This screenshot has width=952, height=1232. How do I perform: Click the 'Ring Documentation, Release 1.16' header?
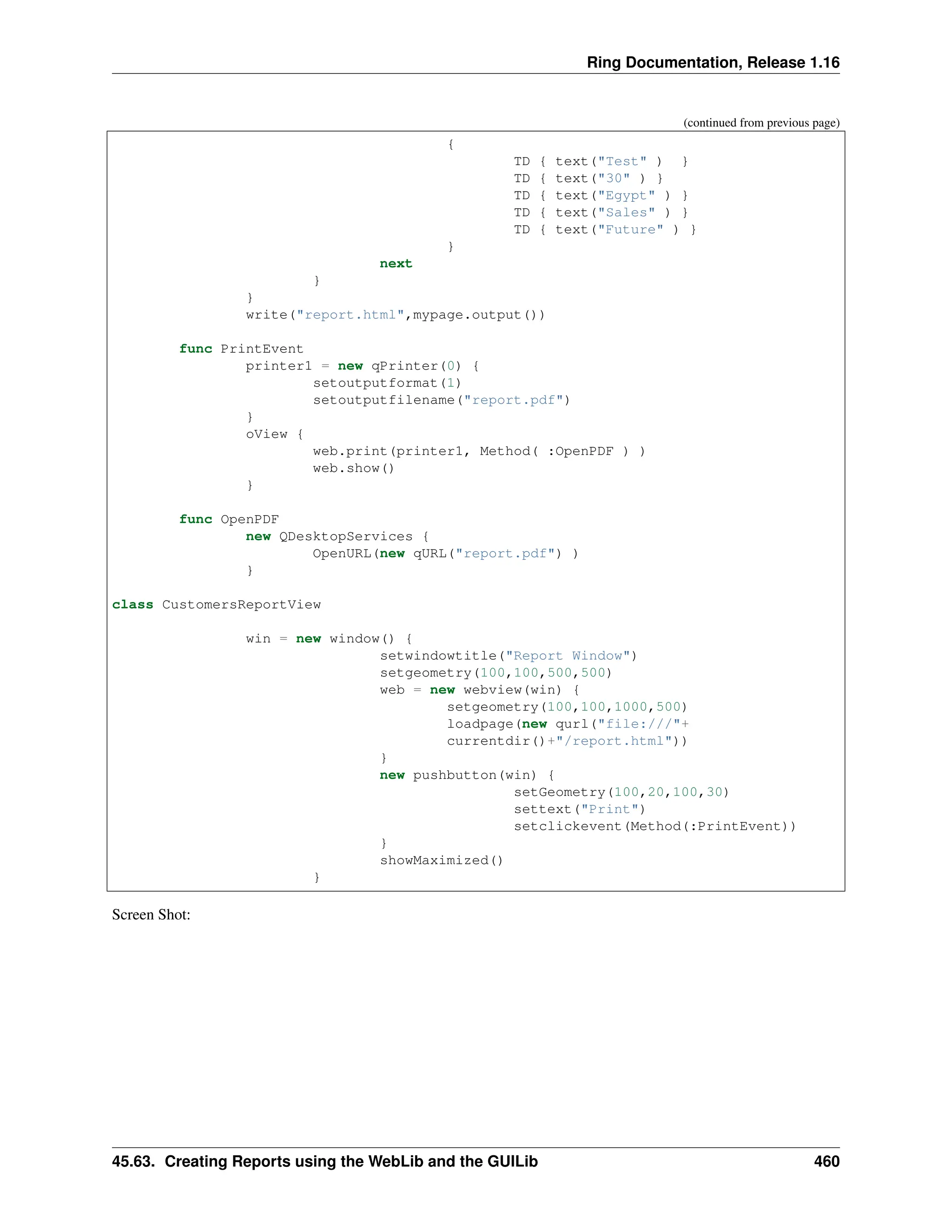pos(712,62)
